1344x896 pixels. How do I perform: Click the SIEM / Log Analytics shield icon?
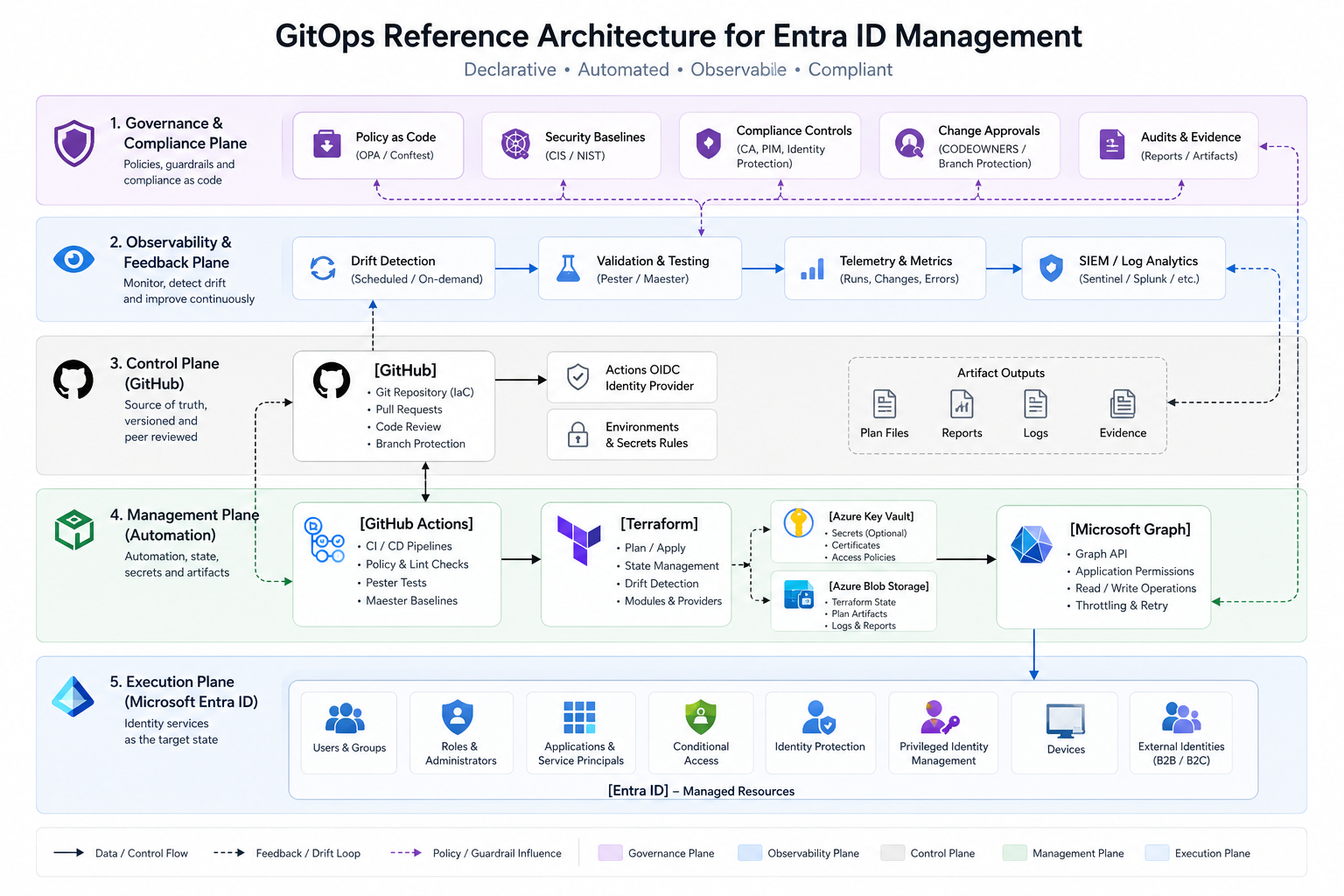tap(1051, 268)
